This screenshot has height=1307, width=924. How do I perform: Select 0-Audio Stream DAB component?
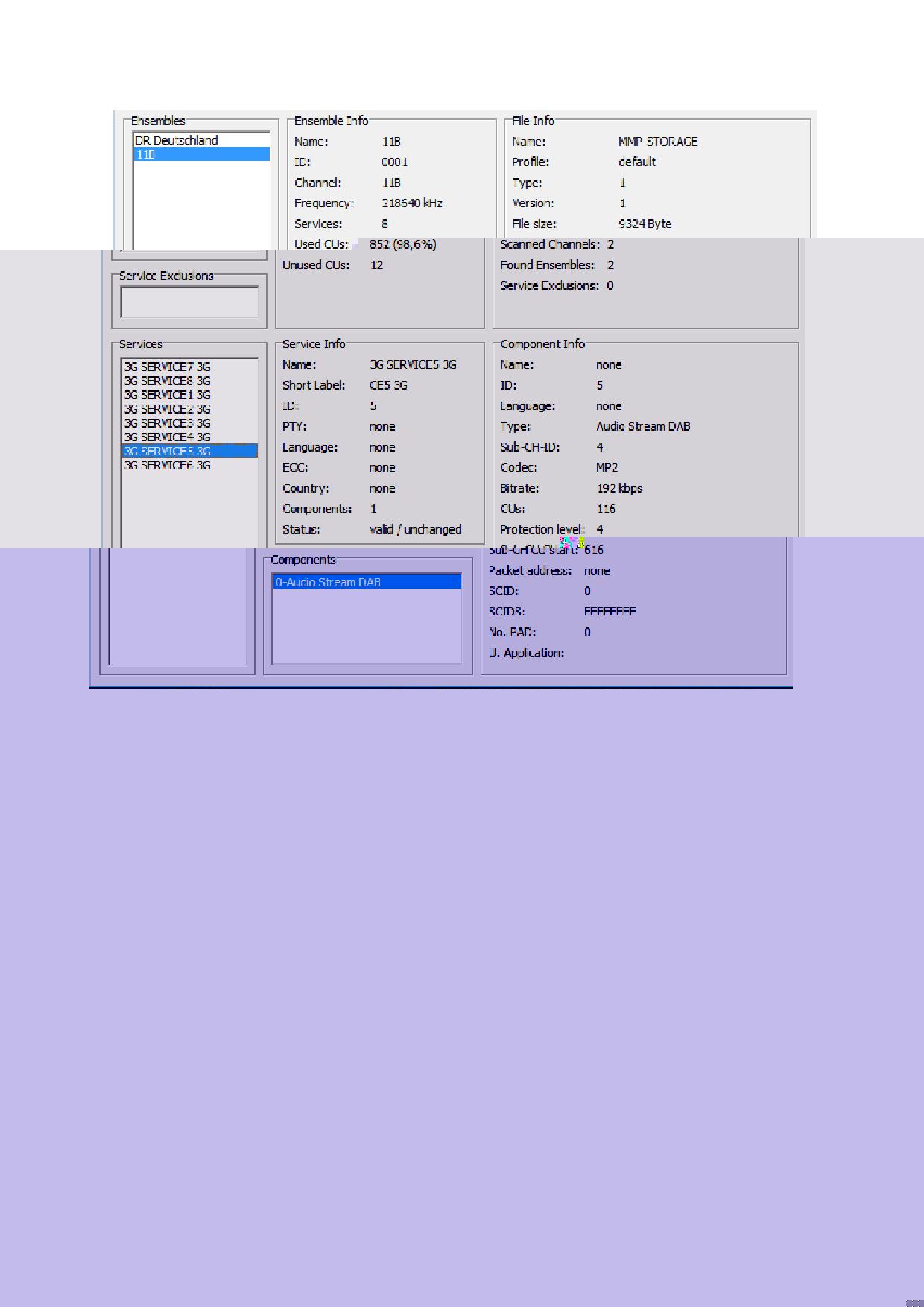tap(328, 583)
